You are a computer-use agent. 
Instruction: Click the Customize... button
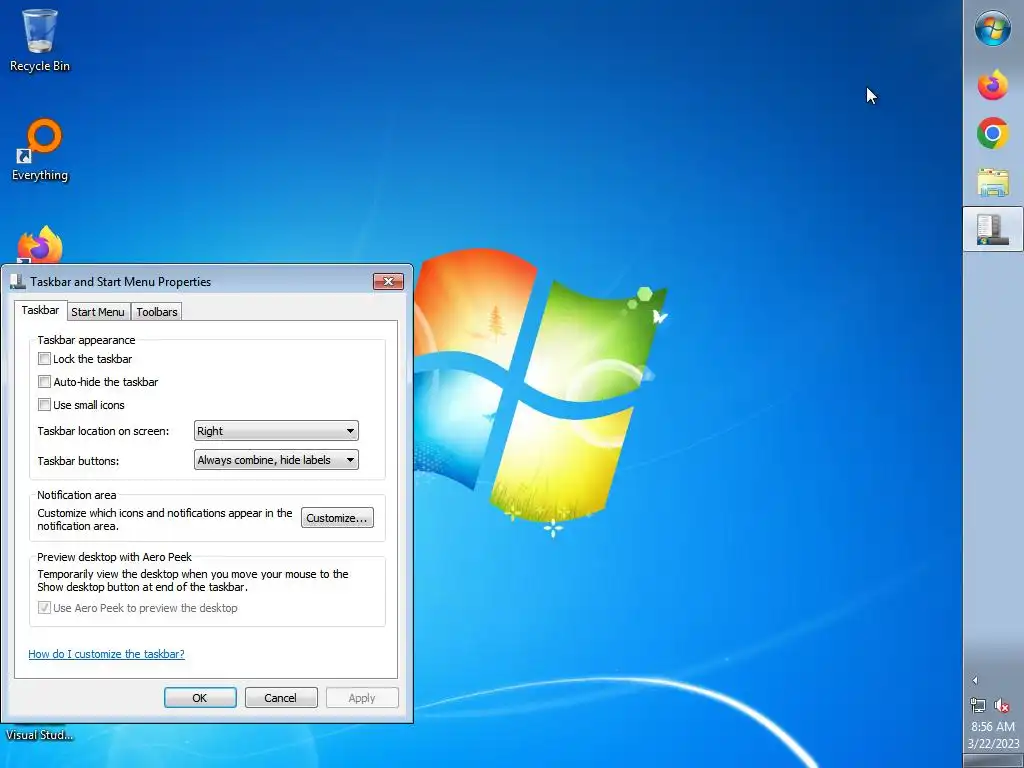pos(337,518)
